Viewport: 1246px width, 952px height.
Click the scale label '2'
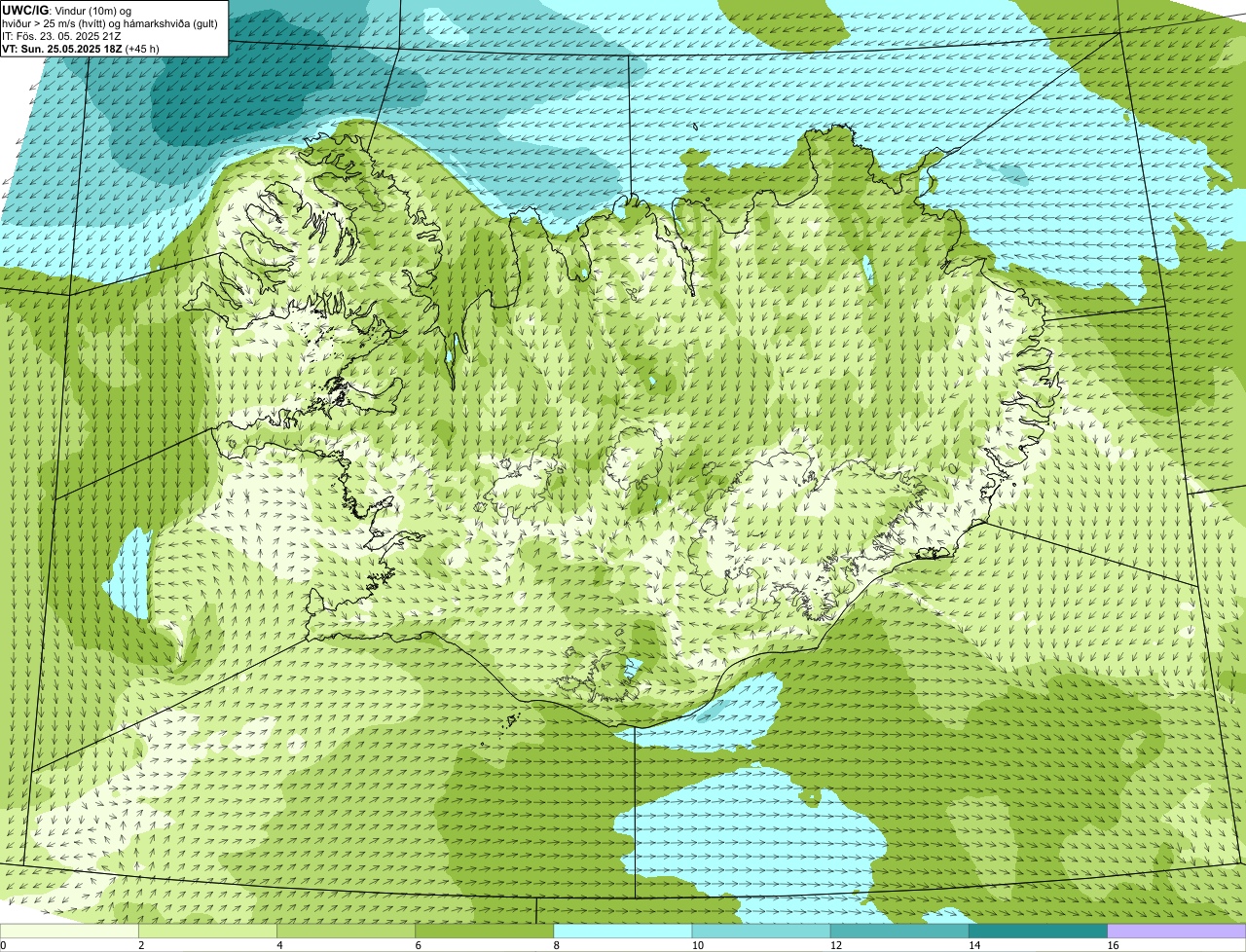click(141, 945)
